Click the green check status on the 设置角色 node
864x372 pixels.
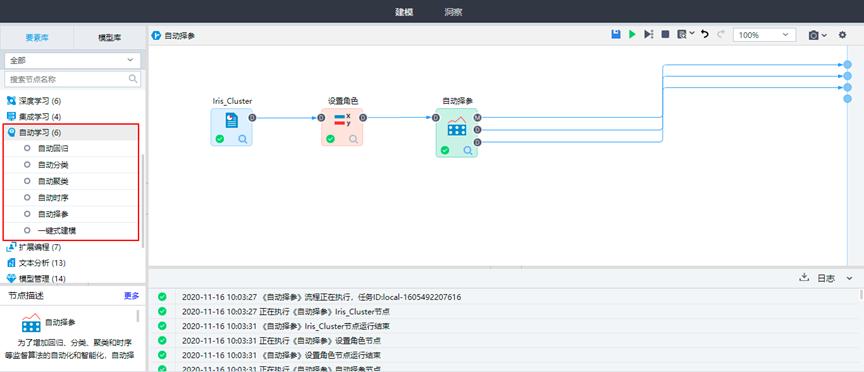[x=330, y=139]
